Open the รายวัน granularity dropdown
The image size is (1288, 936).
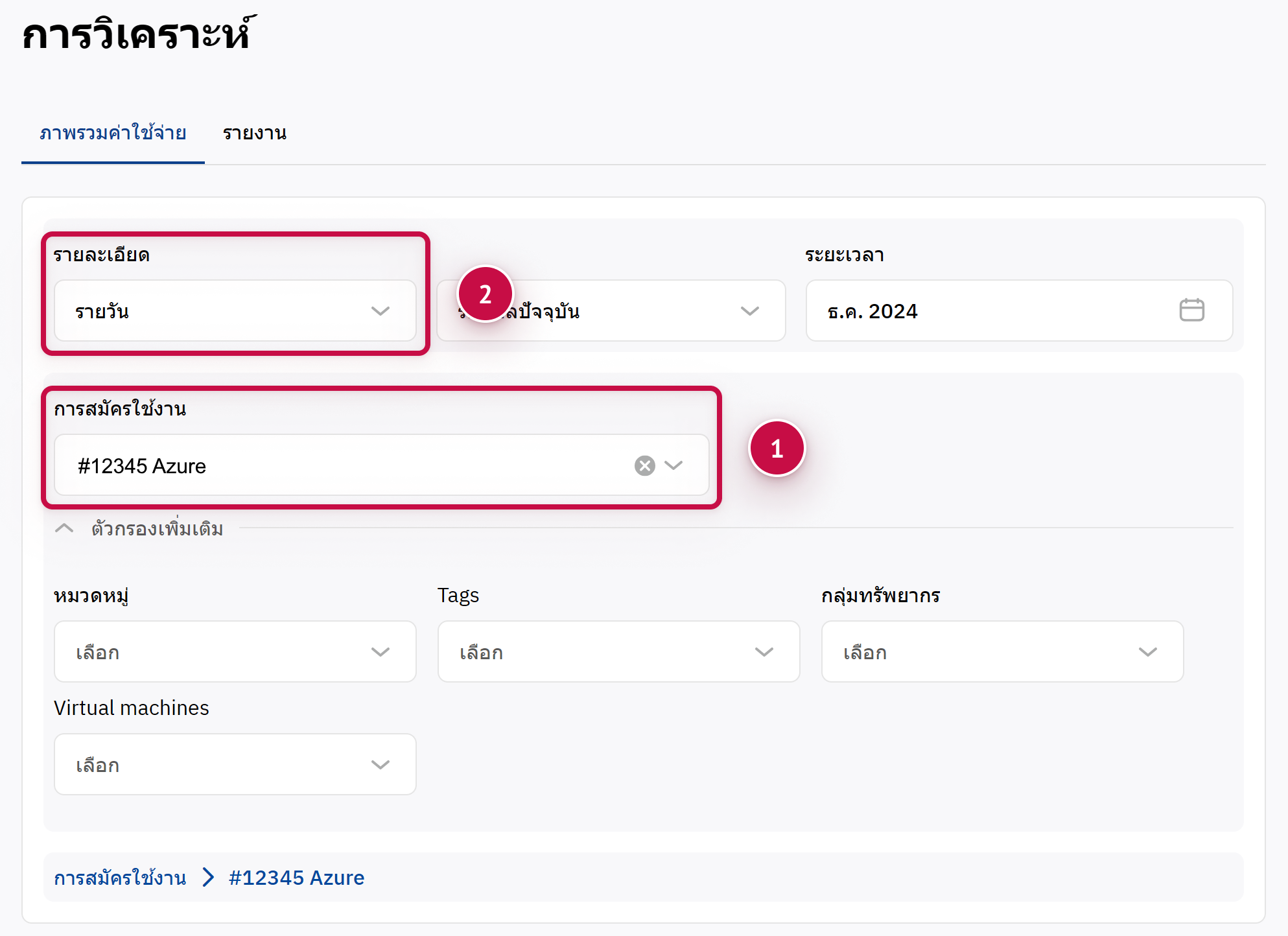tap(235, 311)
